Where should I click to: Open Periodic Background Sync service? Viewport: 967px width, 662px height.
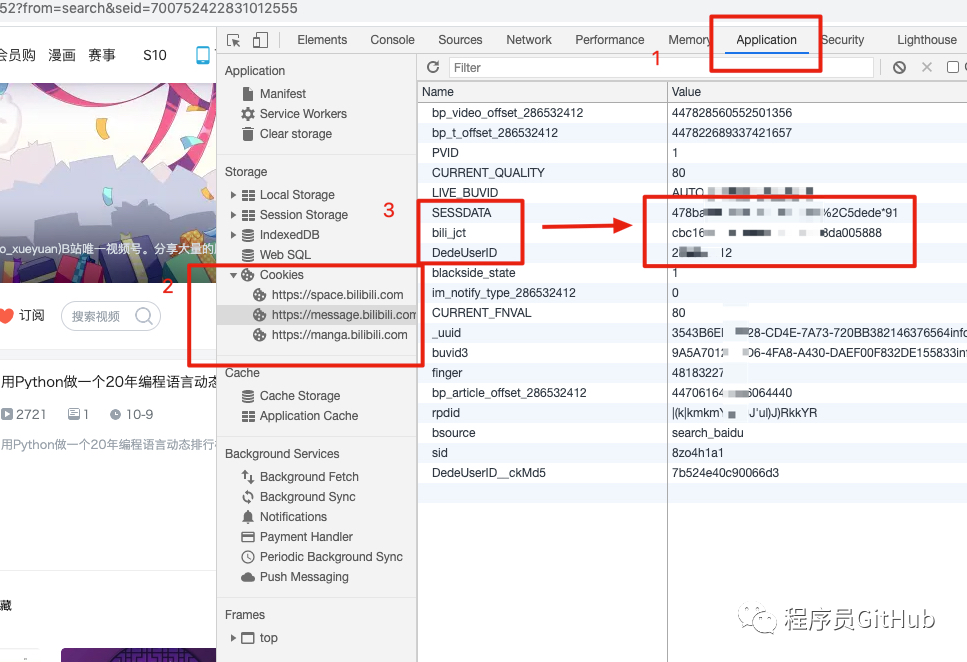tap(331, 556)
